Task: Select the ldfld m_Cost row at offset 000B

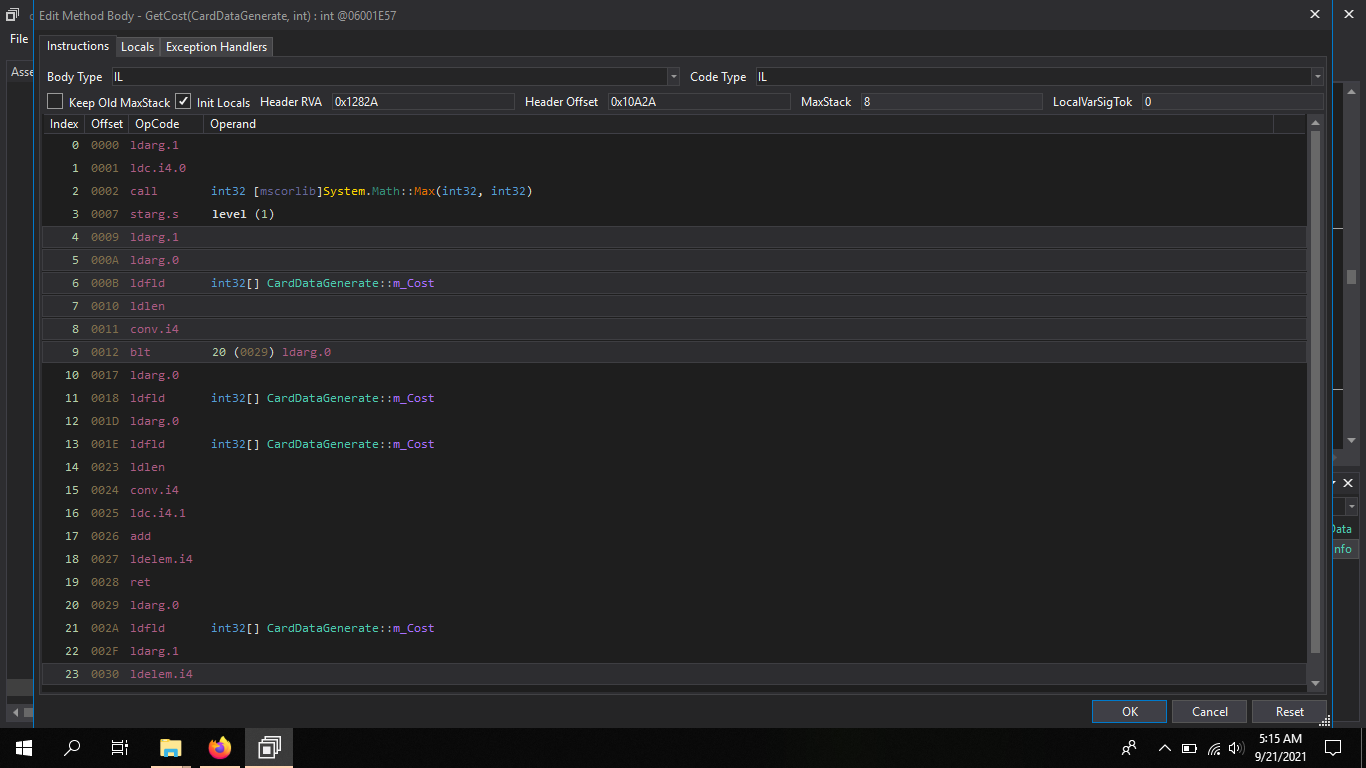Action: tap(674, 283)
